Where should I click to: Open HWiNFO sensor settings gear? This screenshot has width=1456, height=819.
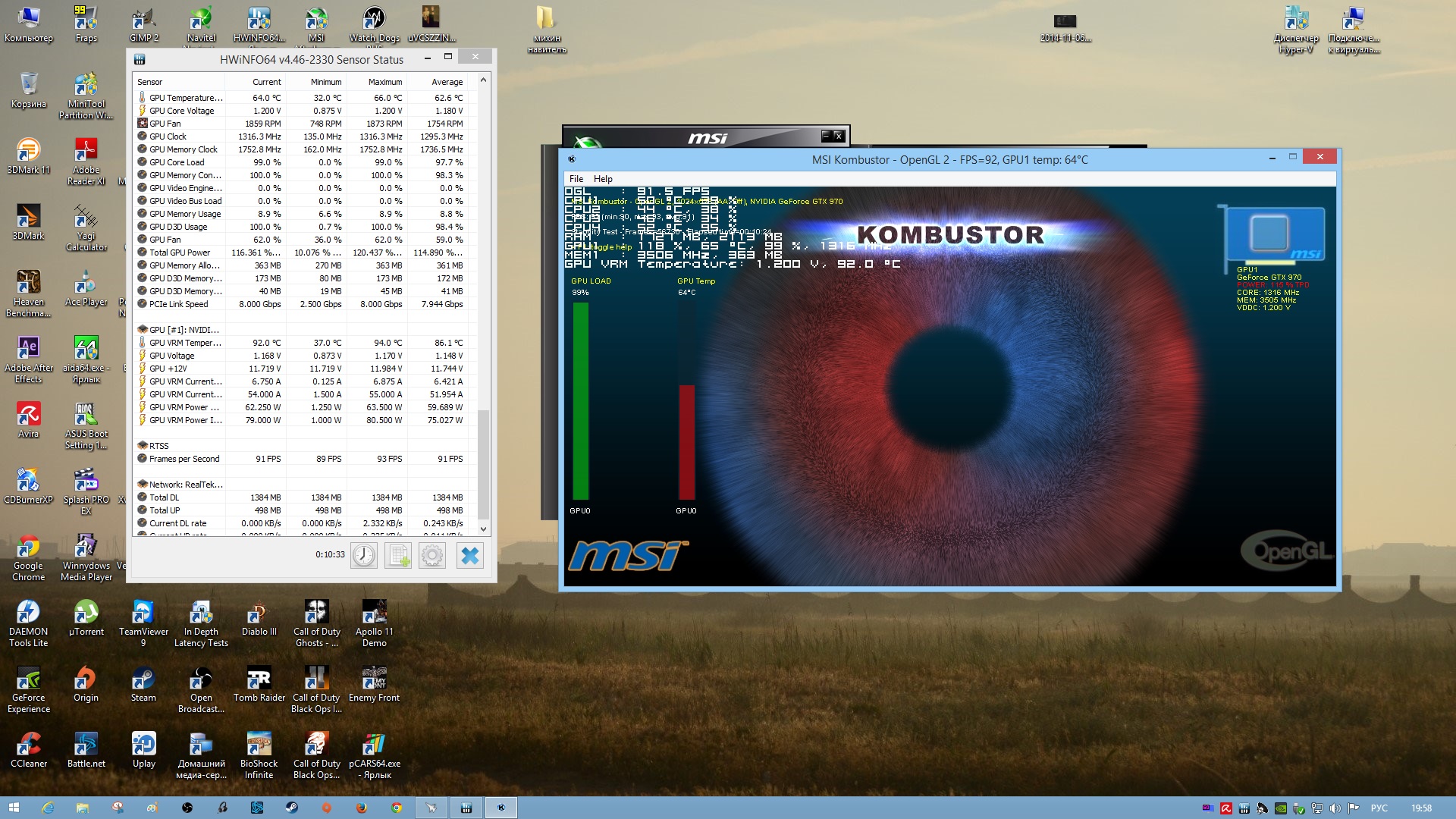432,556
